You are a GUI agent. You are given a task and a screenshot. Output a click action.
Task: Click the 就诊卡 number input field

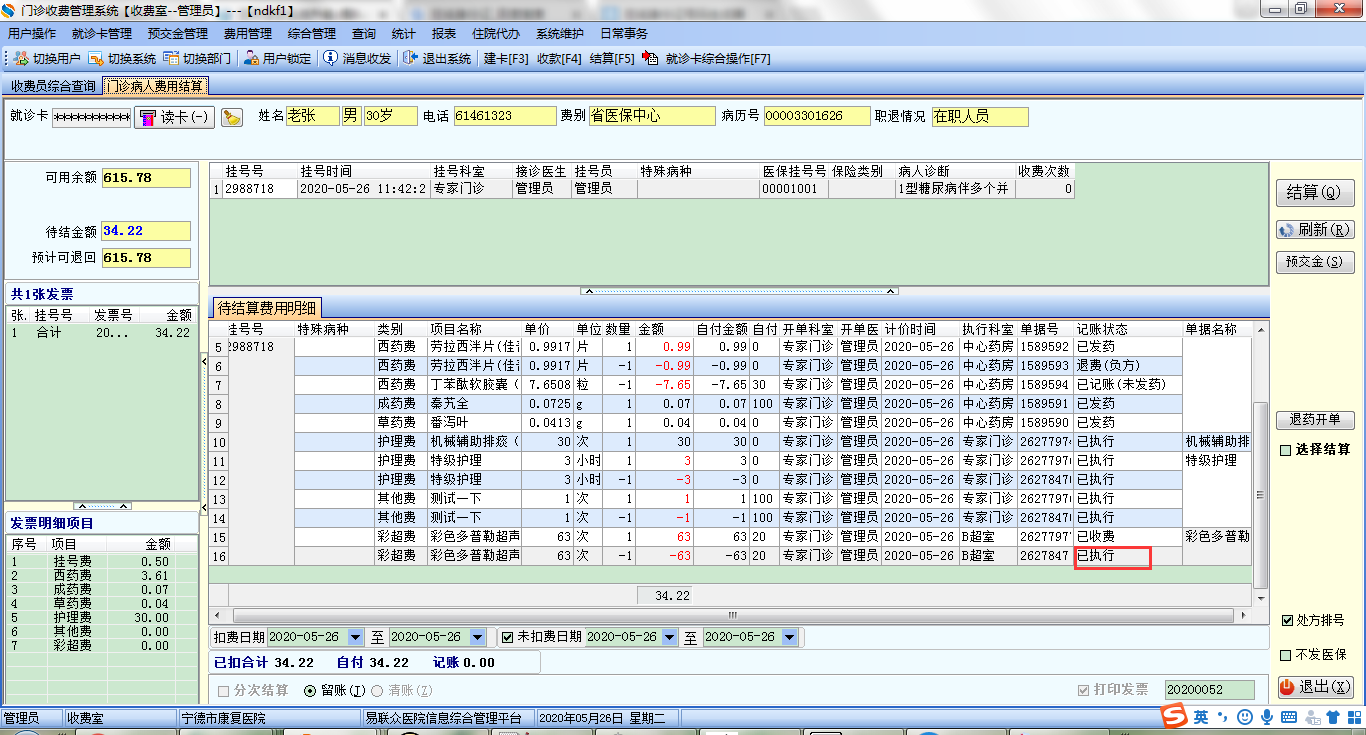[x=91, y=117]
